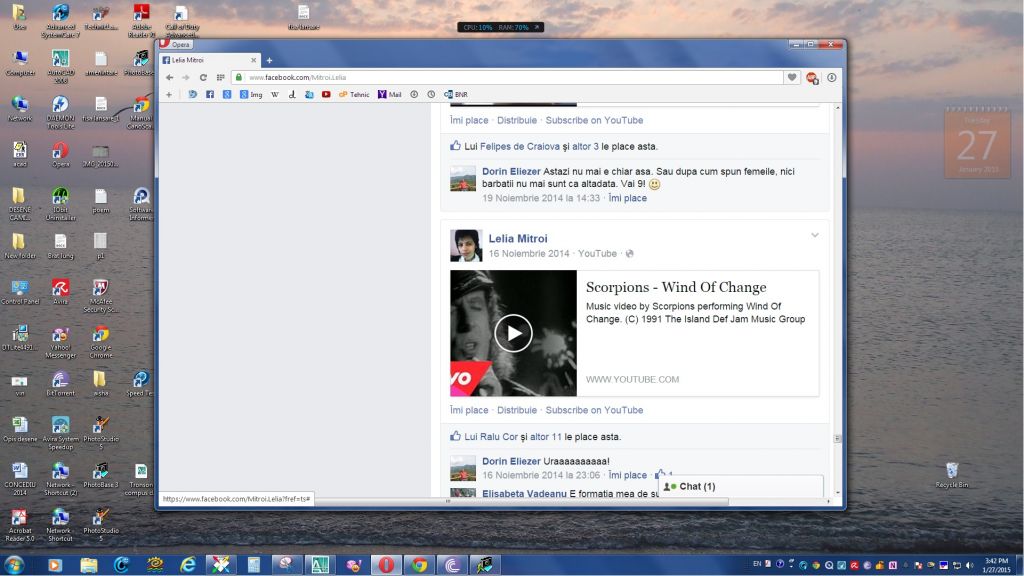Open the BNR bookmark
The width and height of the screenshot is (1024, 576).
(x=456, y=95)
